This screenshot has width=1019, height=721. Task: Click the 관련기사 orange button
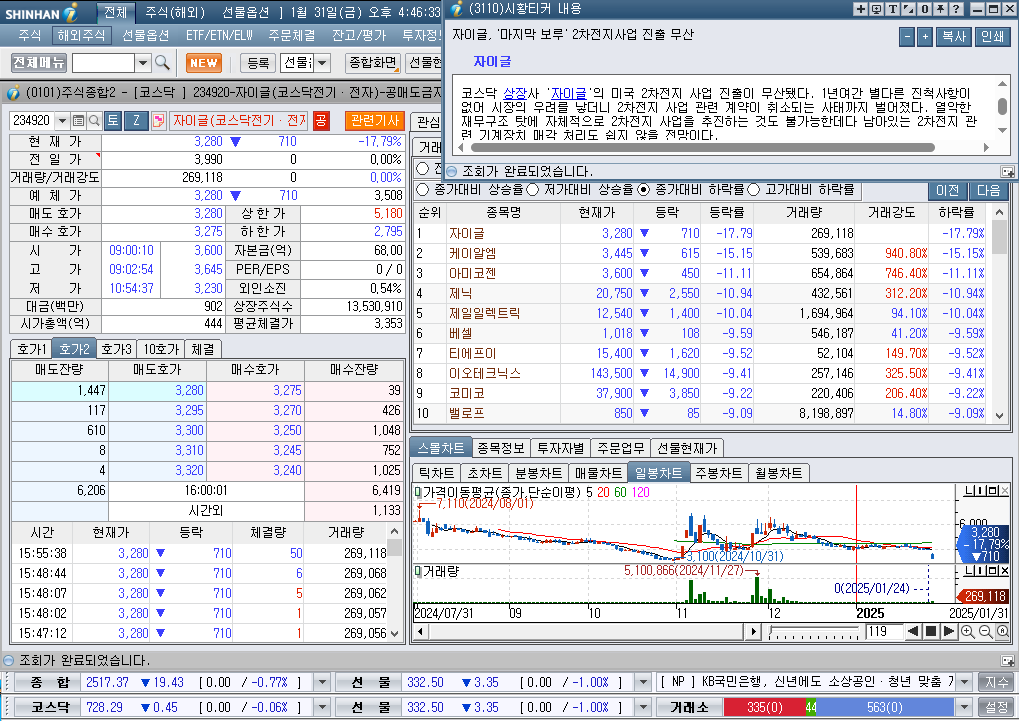pos(374,120)
